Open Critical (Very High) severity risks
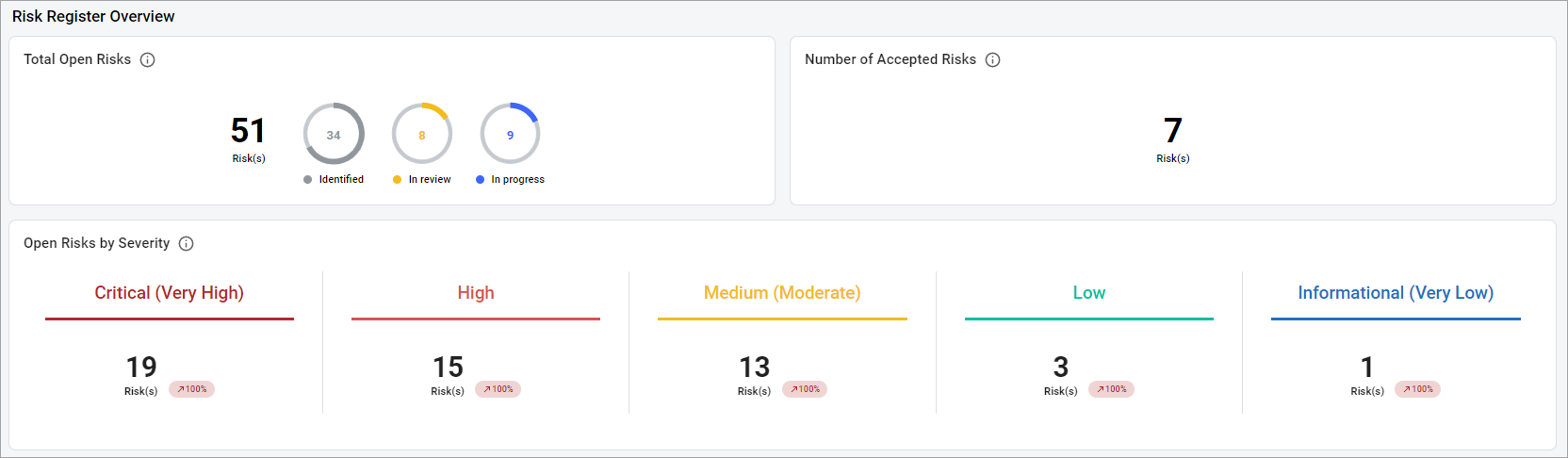 pyautogui.click(x=170, y=293)
